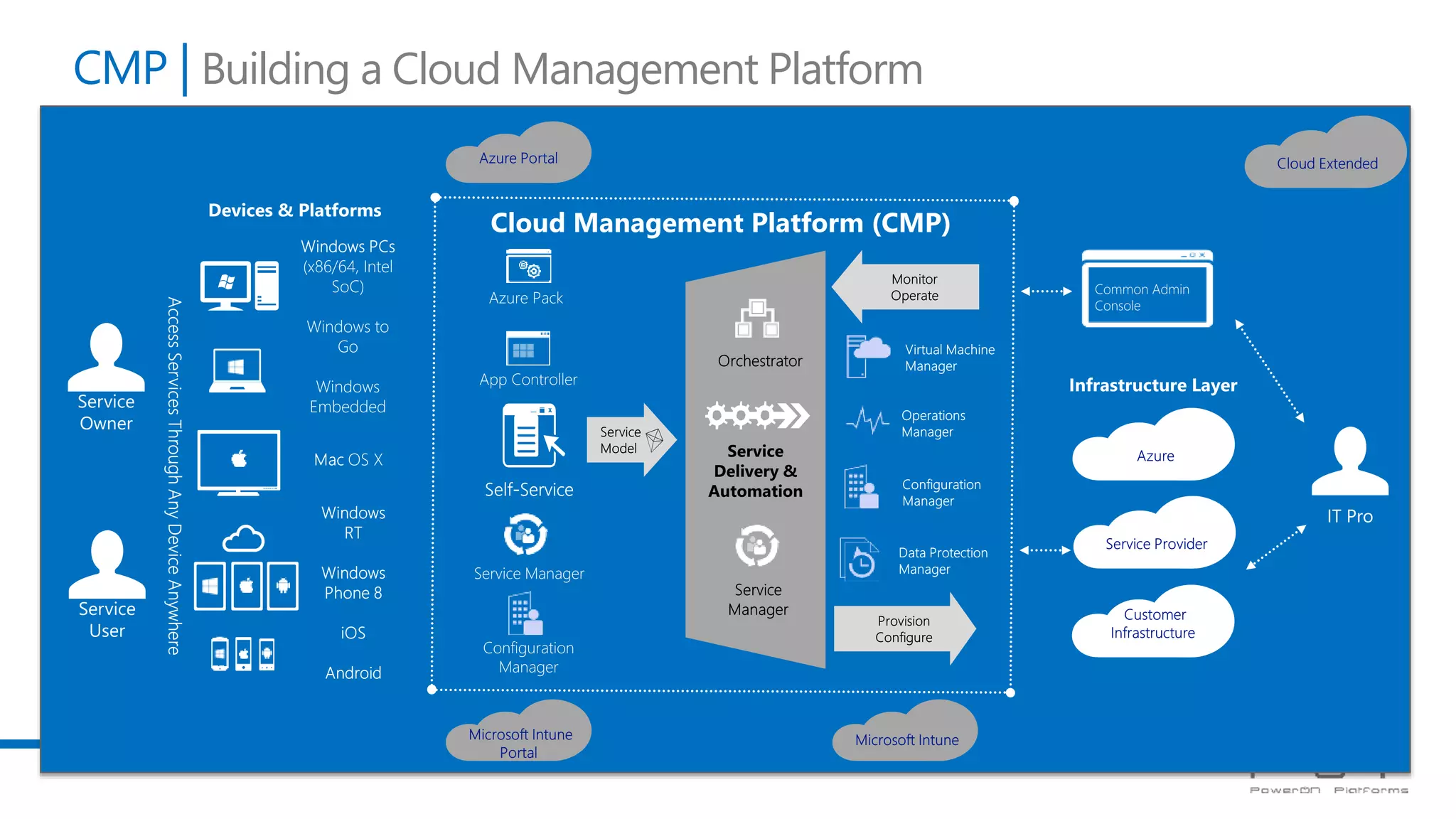Click the Mac OS X monitor icon
Image resolution: width=1456 pixels, height=819 pixels.
coord(239,461)
